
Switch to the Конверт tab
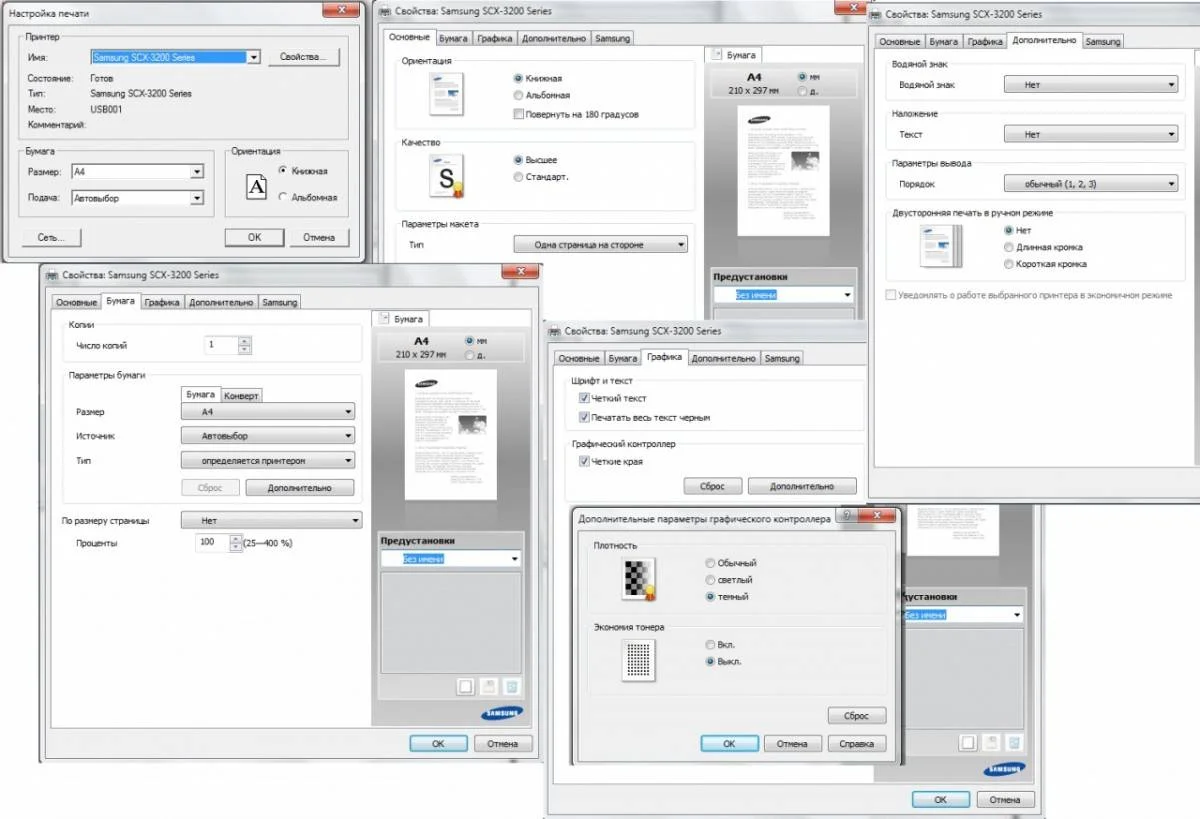pos(241,395)
